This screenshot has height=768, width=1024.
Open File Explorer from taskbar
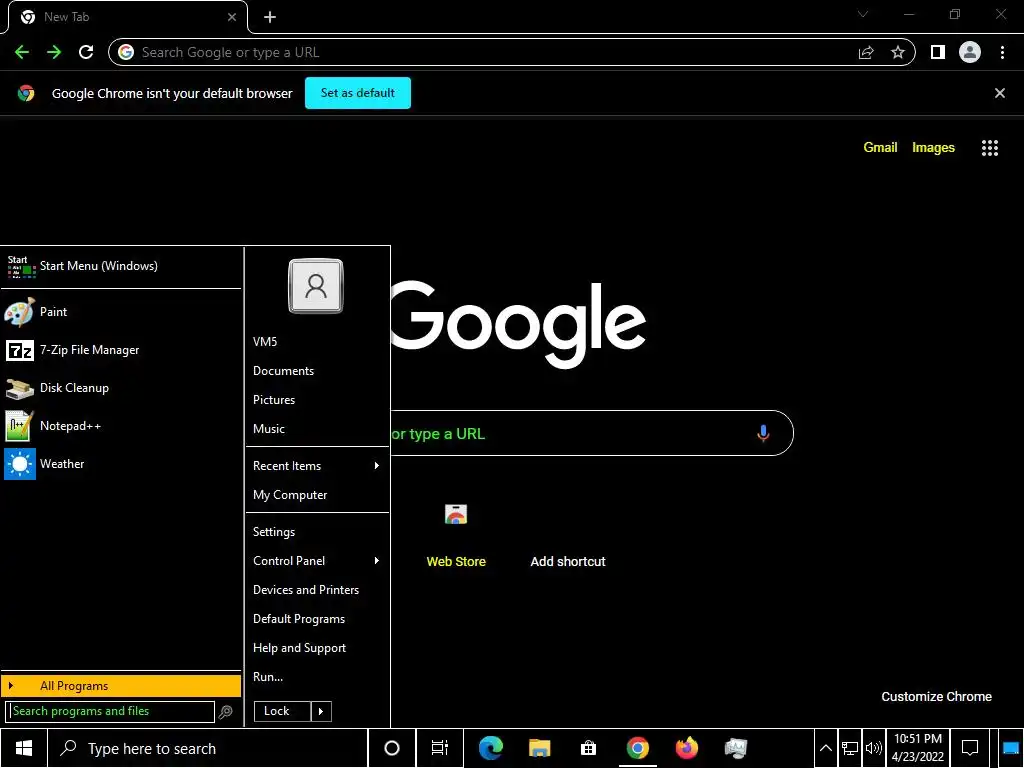[539, 748]
